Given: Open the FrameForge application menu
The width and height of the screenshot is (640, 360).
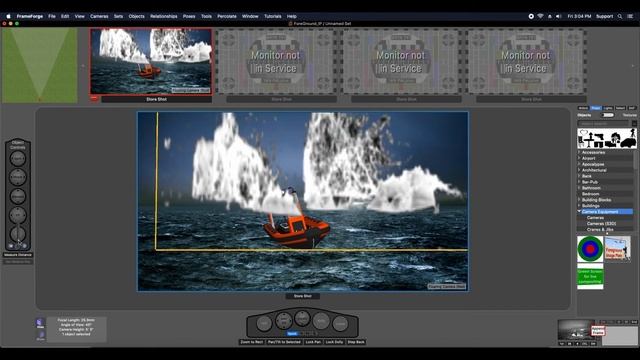Looking at the screenshot, I should (30, 16).
